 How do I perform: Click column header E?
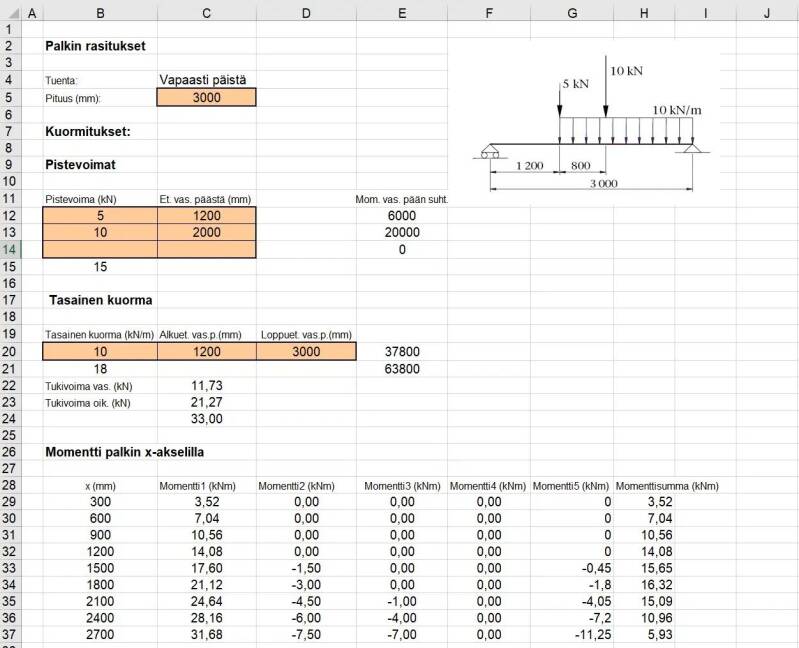402,13
